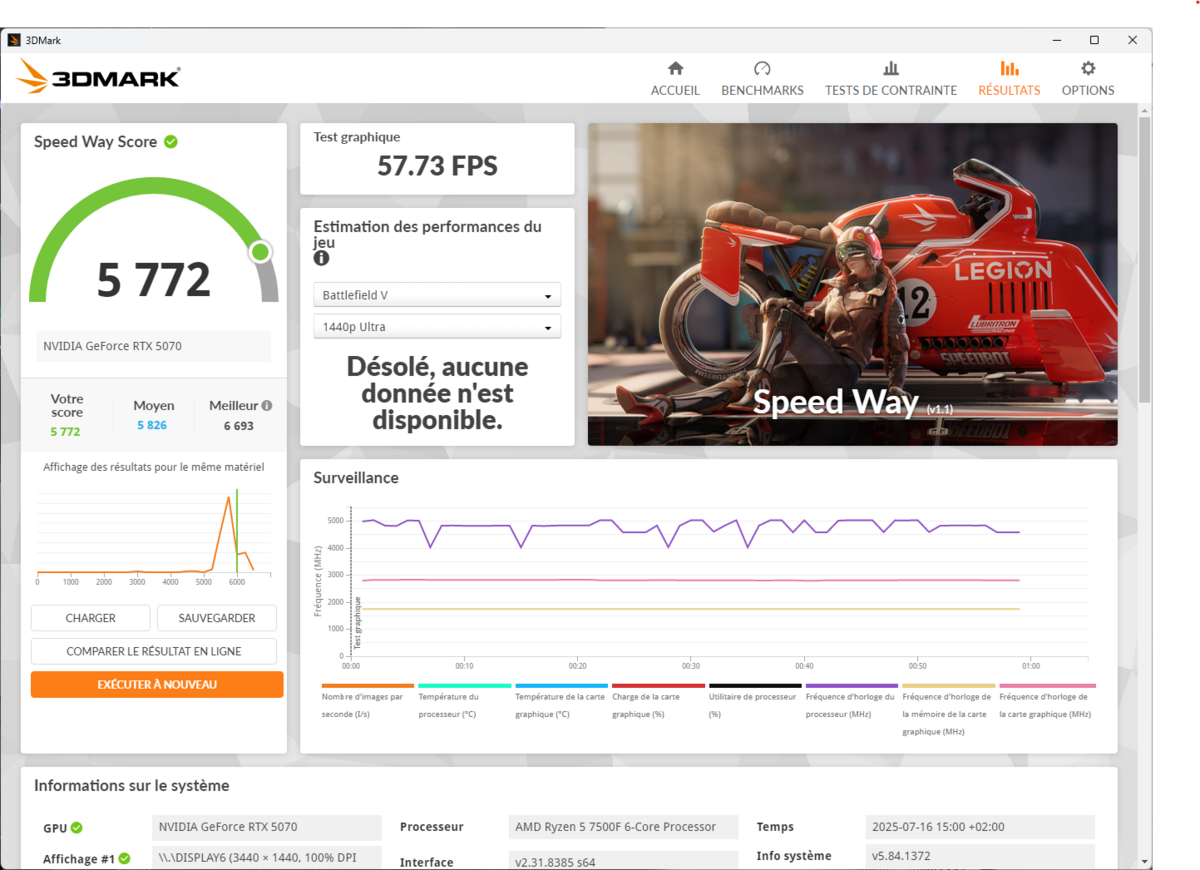1200x870 pixels.
Task: Click Affichage des résultats pour le même matériel
Action: click(x=154, y=467)
